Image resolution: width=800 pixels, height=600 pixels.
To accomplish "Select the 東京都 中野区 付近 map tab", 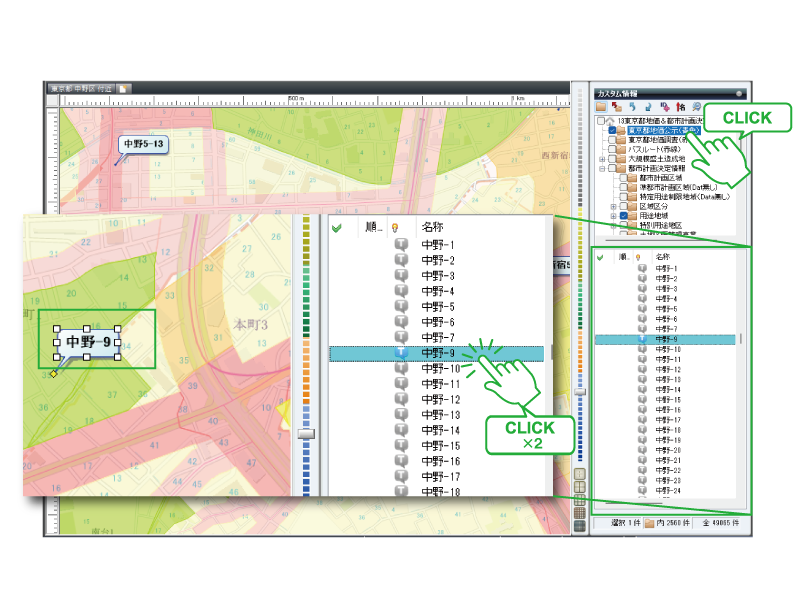I will (81, 88).
